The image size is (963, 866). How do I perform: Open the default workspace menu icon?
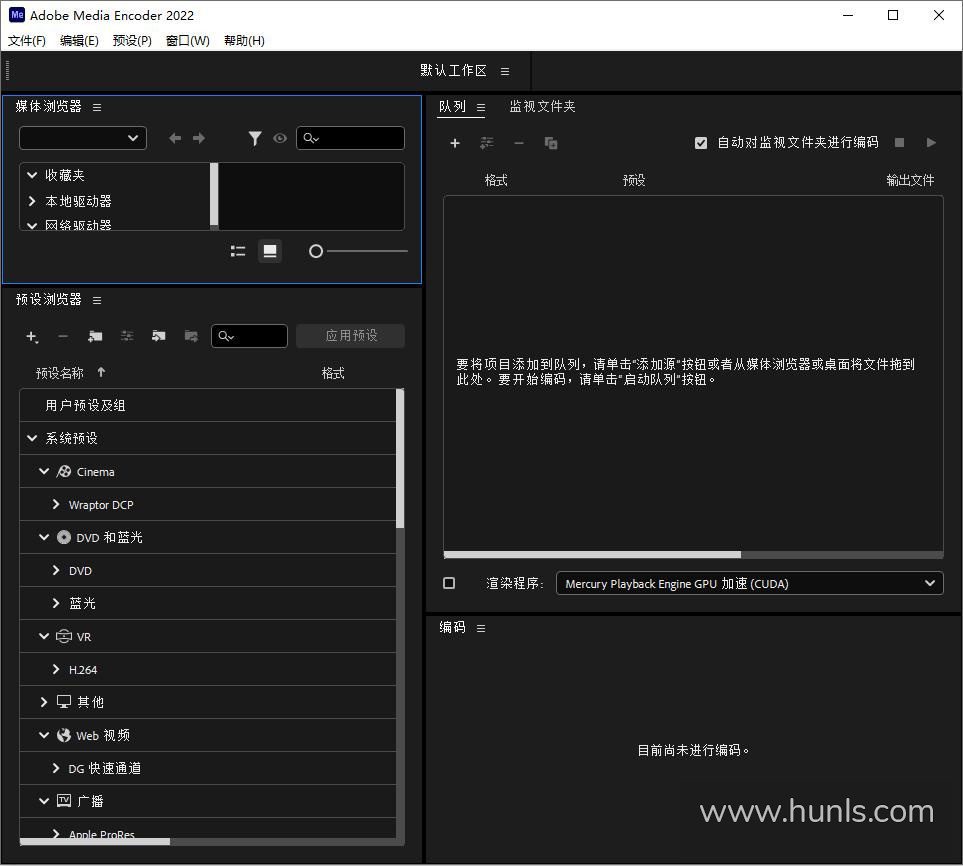(505, 71)
